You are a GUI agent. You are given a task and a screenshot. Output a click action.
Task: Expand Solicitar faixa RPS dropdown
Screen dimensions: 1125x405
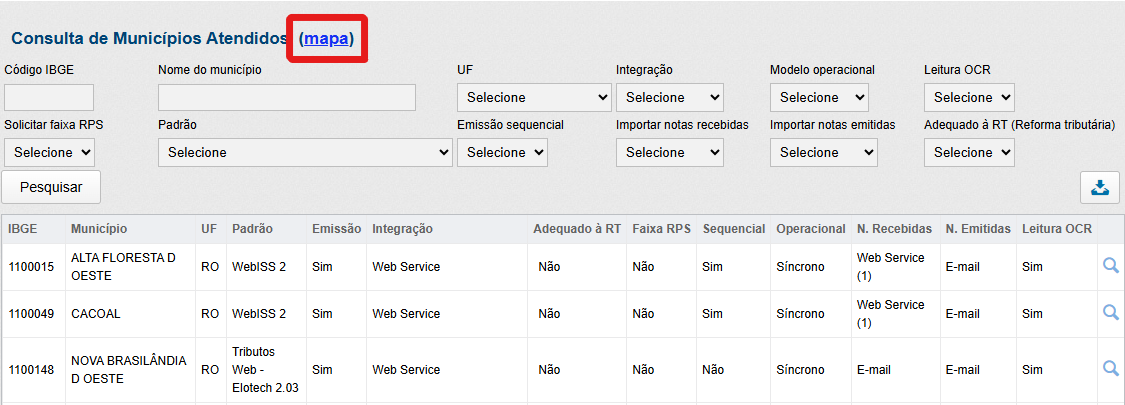(x=49, y=153)
